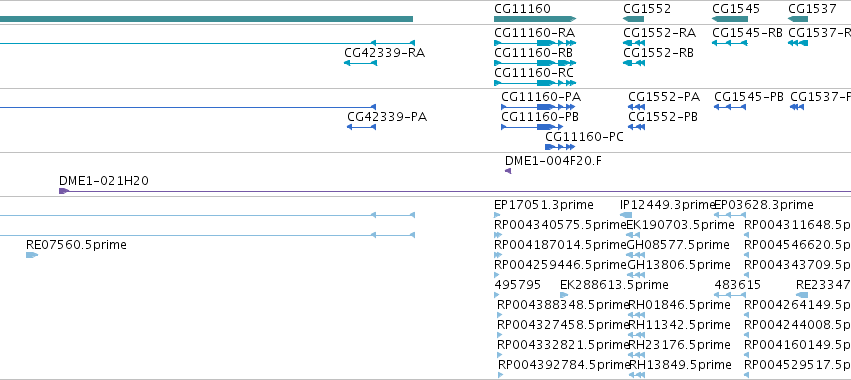Click the CG42339-RA transcript glyph
The image size is (851, 380).
pos(360,63)
